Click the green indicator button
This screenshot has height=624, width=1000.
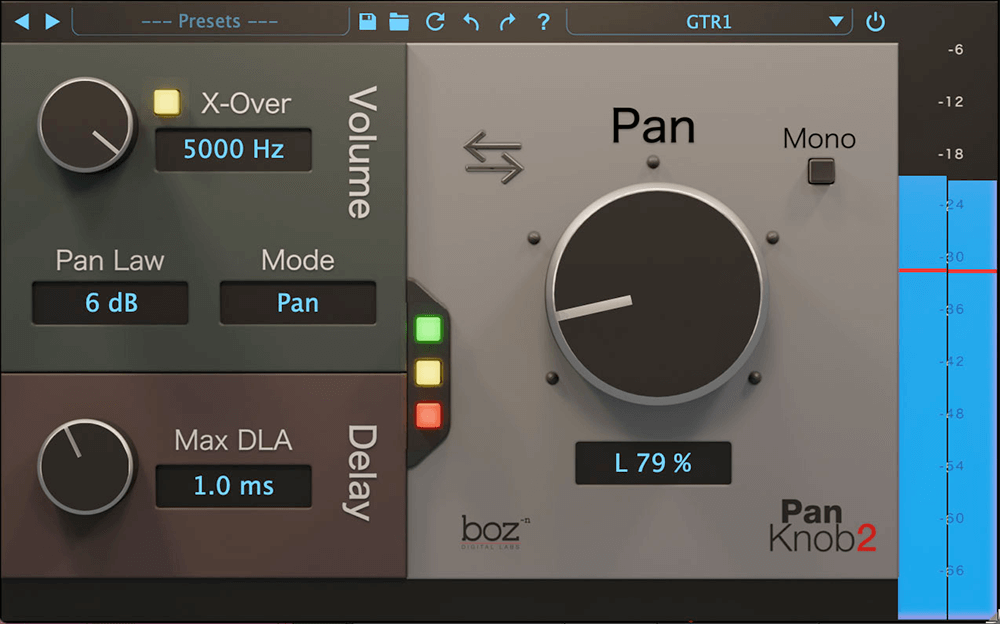428,329
